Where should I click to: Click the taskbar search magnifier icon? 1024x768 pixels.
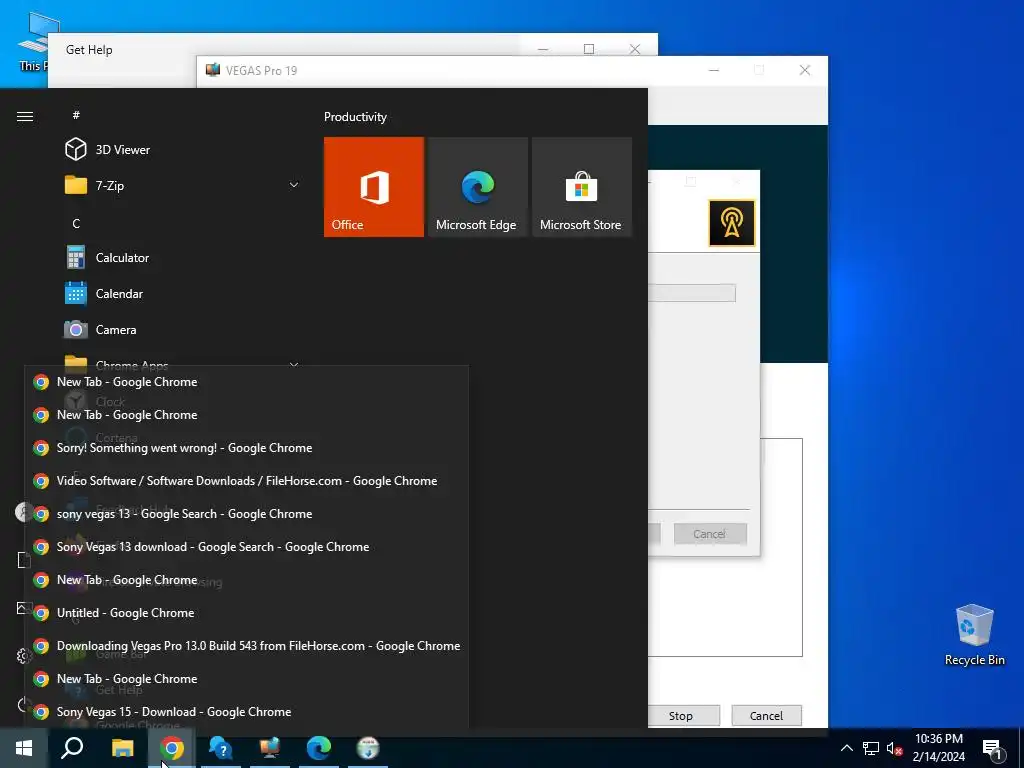pyautogui.click(x=72, y=748)
